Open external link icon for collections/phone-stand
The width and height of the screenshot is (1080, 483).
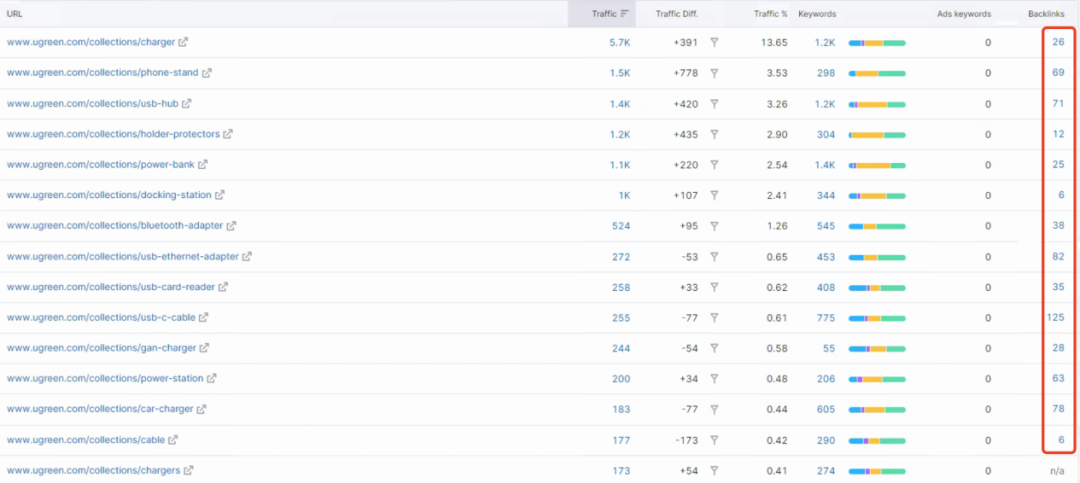[x=207, y=72]
